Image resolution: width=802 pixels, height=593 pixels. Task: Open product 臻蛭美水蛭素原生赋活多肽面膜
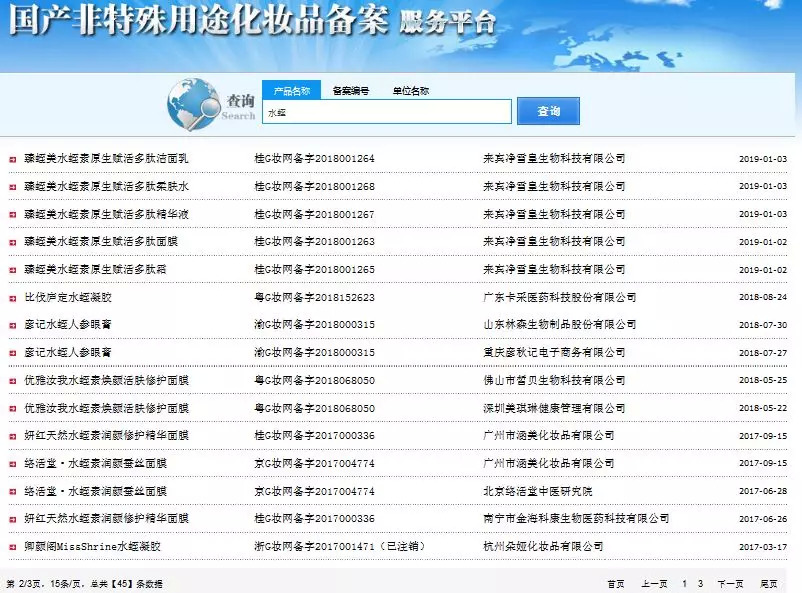point(101,241)
